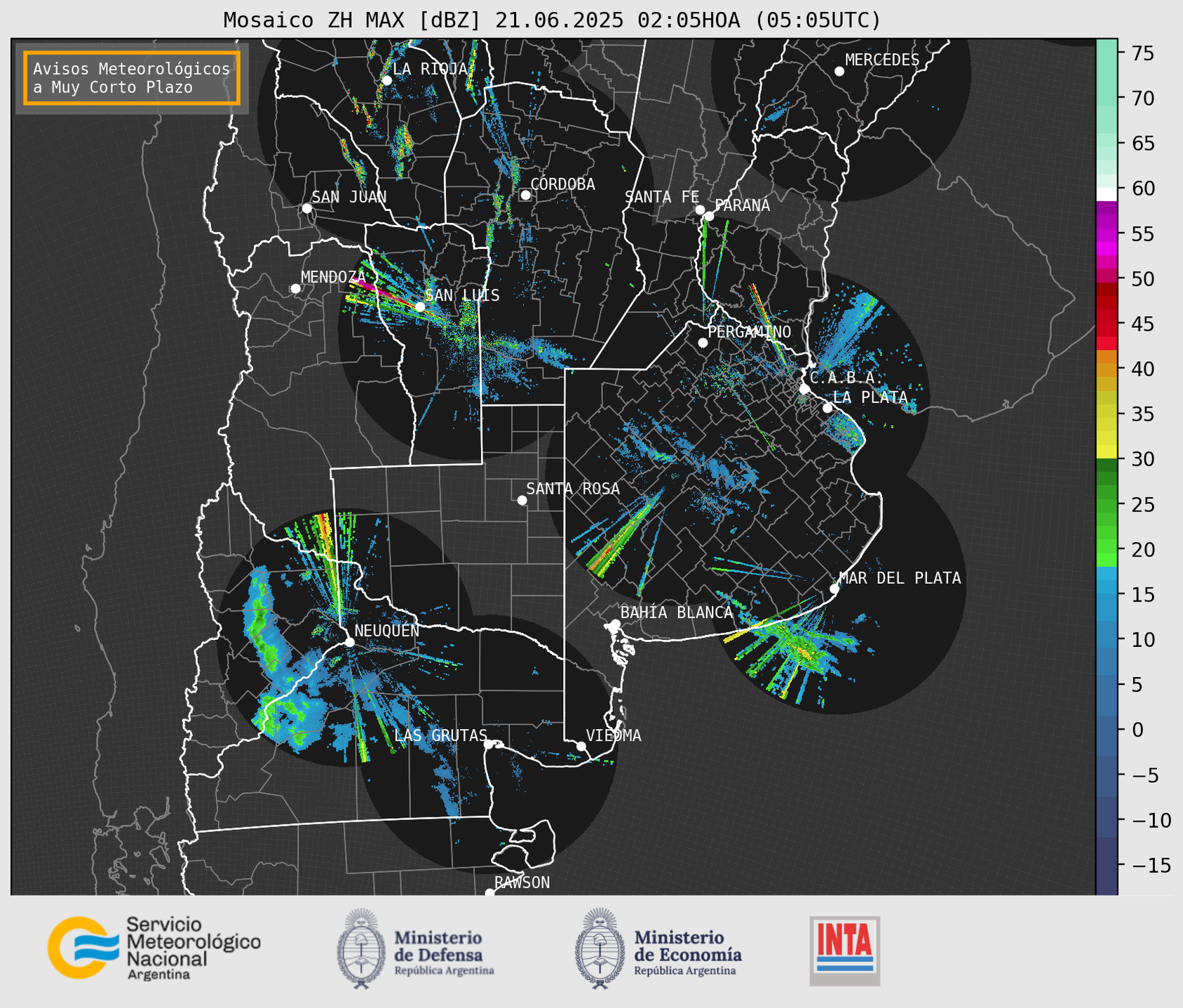The height and width of the screenshot is (1008, 1183).
Task: Click the NEUQUÉN city marker dot
Action: 349,642
